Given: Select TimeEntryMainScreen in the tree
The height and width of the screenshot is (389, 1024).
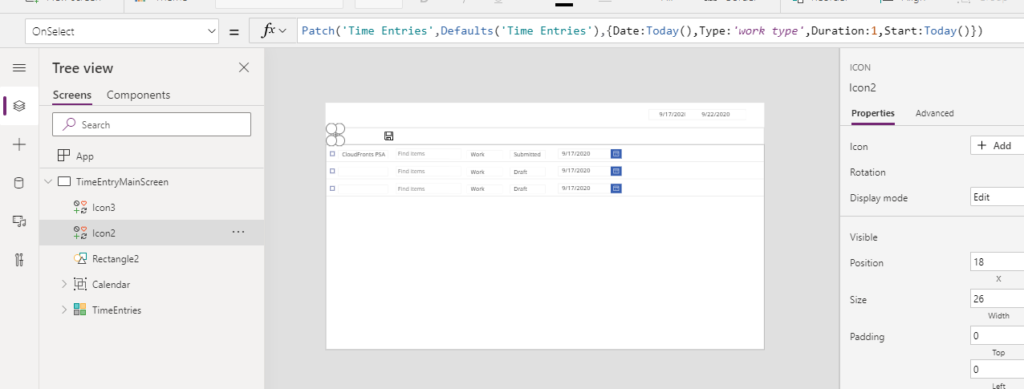Looking at the screenshot, I should (x=122, y=182).
